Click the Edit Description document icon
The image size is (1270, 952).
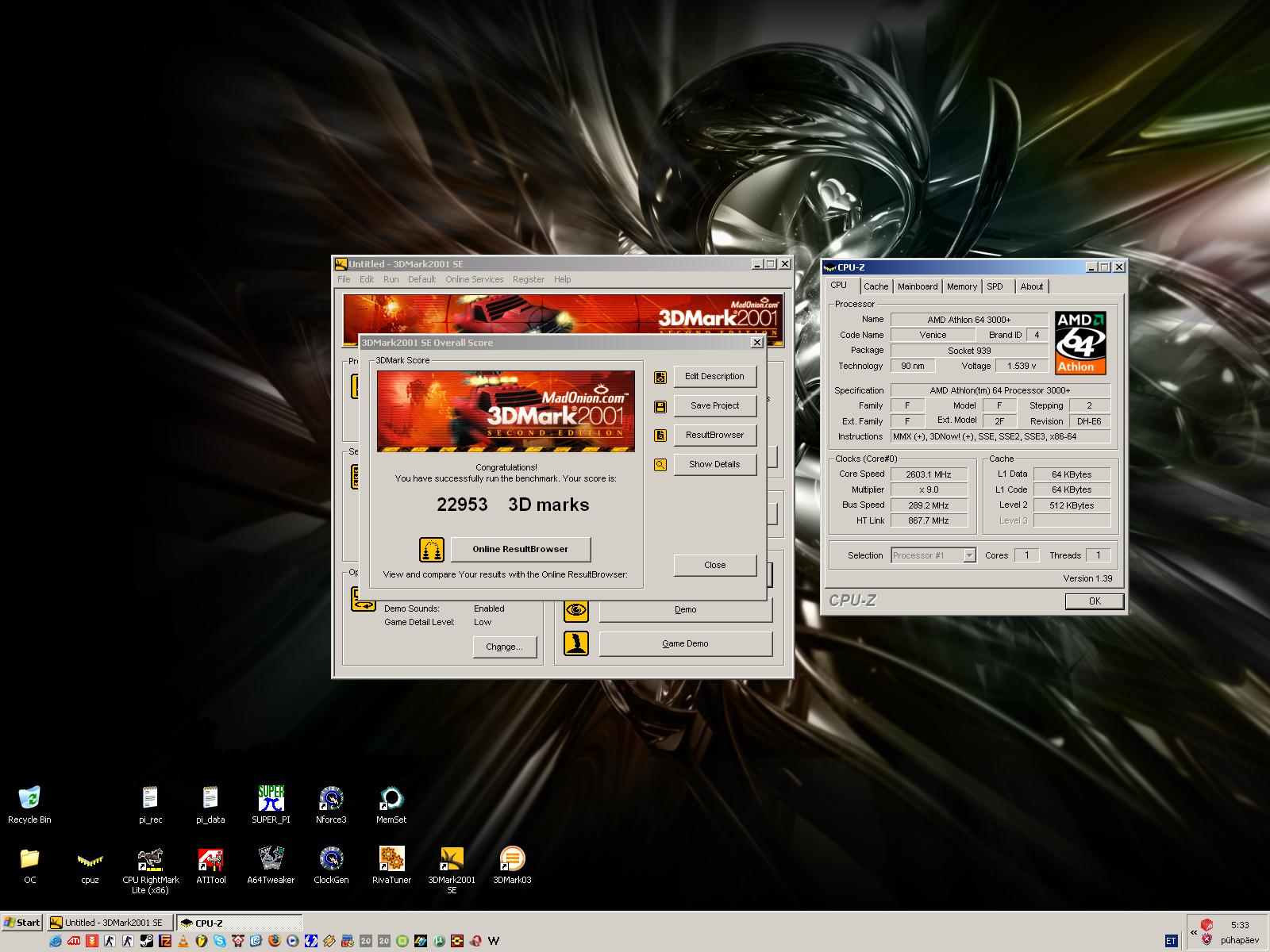(x=660, y=377)
